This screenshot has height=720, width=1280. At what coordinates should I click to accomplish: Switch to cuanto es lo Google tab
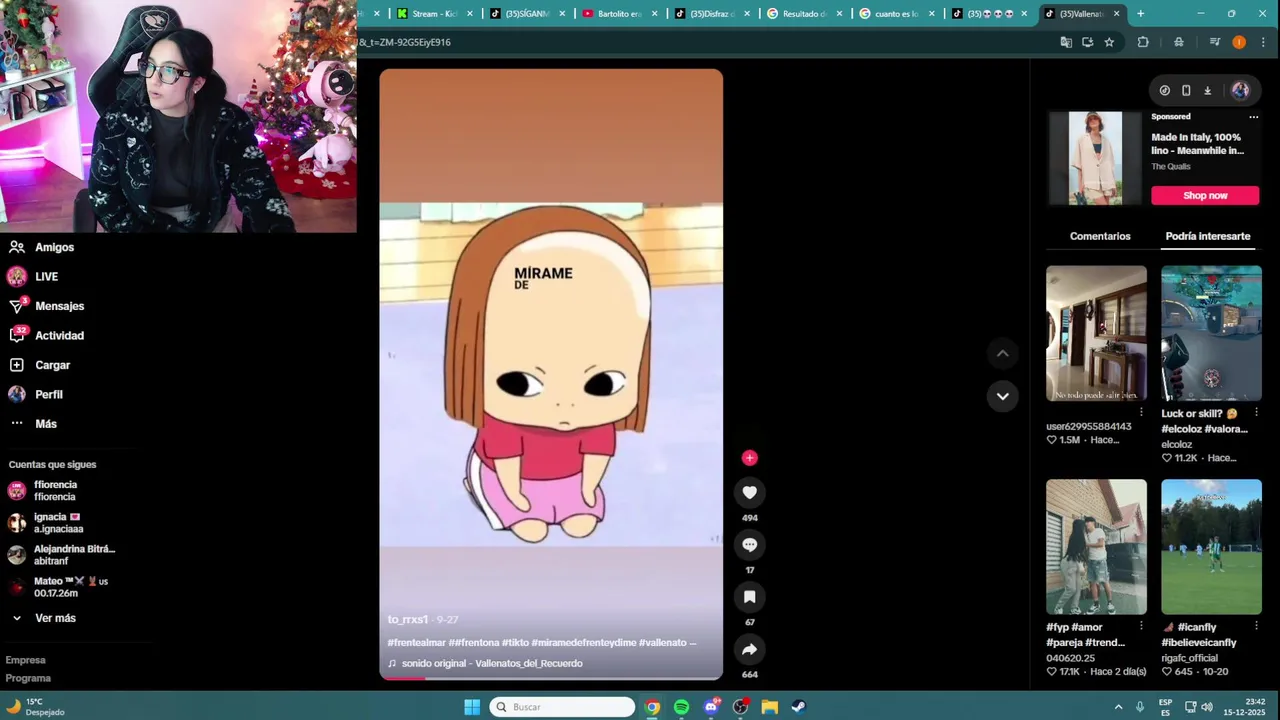click(896, 14)
